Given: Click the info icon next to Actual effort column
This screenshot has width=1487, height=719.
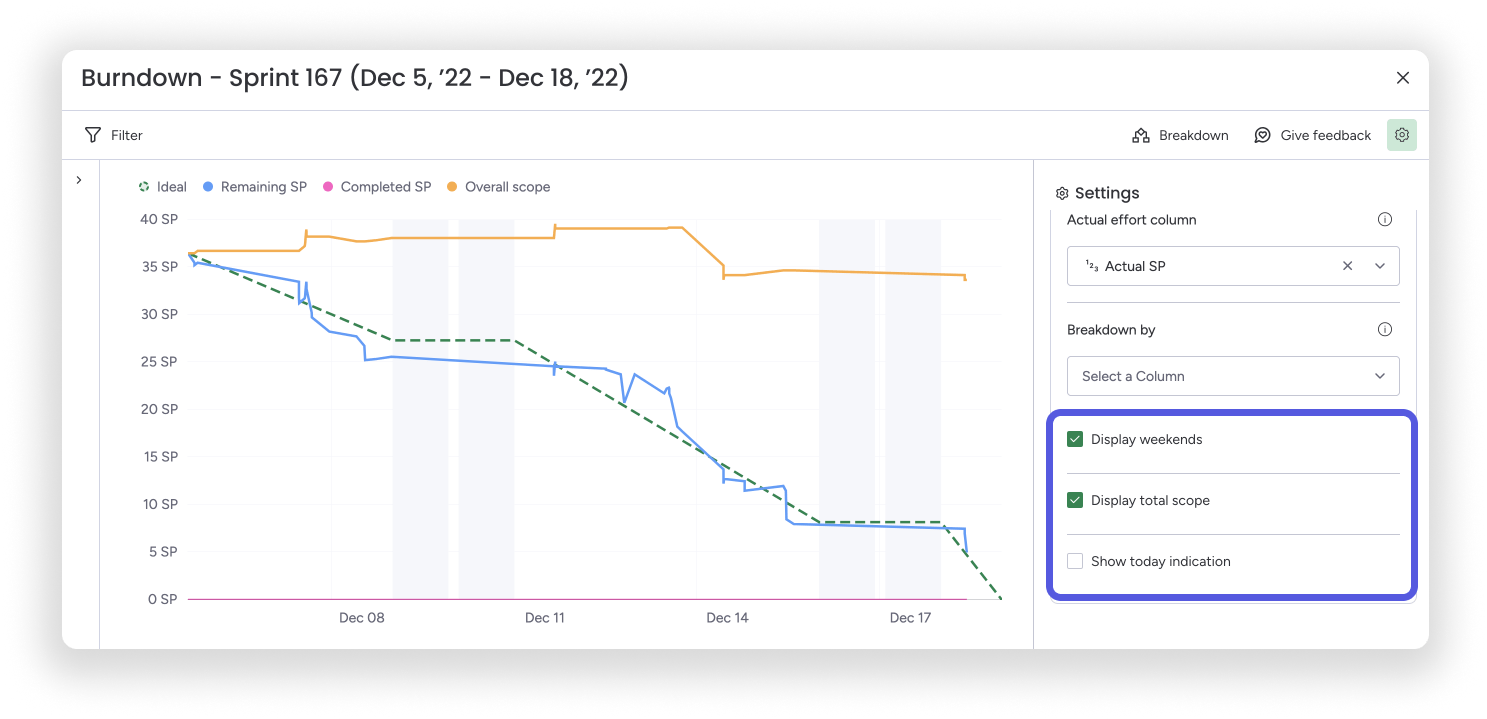Looking at the screenshot, I should [x=1385, y=219].
